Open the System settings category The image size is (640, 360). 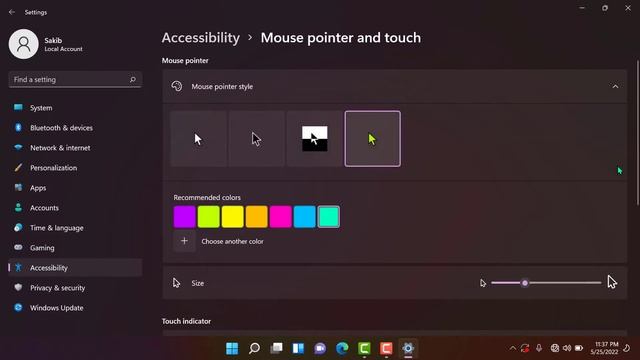(75, 108)
